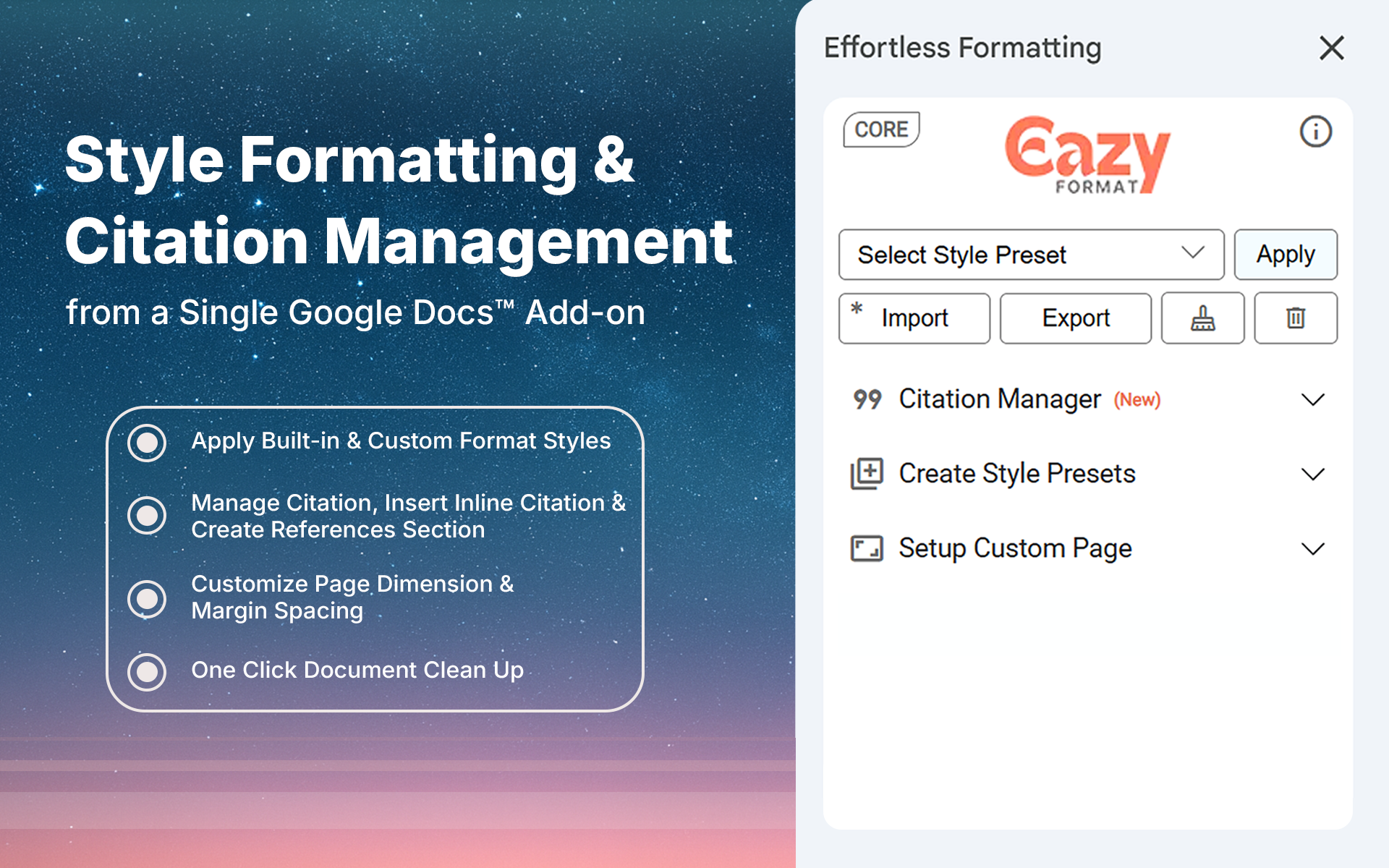This screenshot has width=1389, height=868.
Task: Close the Effortless Formatting panel
Action: (1331, 48)
